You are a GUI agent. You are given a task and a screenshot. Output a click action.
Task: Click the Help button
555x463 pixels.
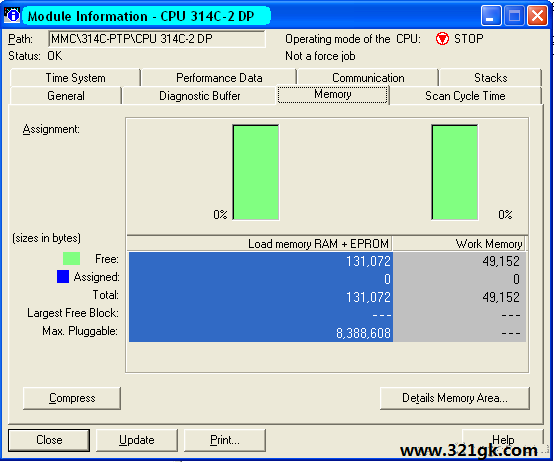tap(503, 440)
